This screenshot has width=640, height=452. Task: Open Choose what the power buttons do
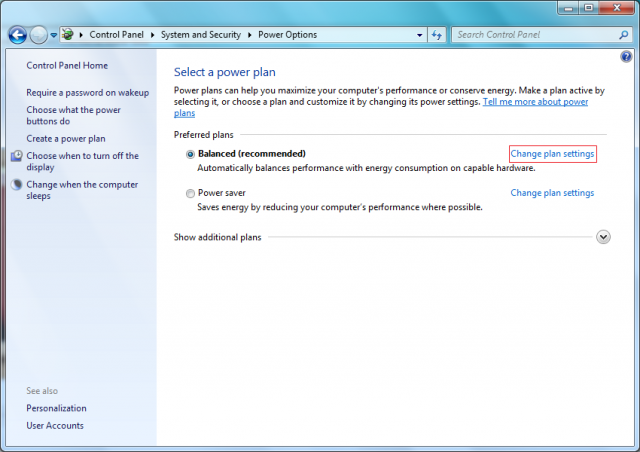[x=73, y=116]
